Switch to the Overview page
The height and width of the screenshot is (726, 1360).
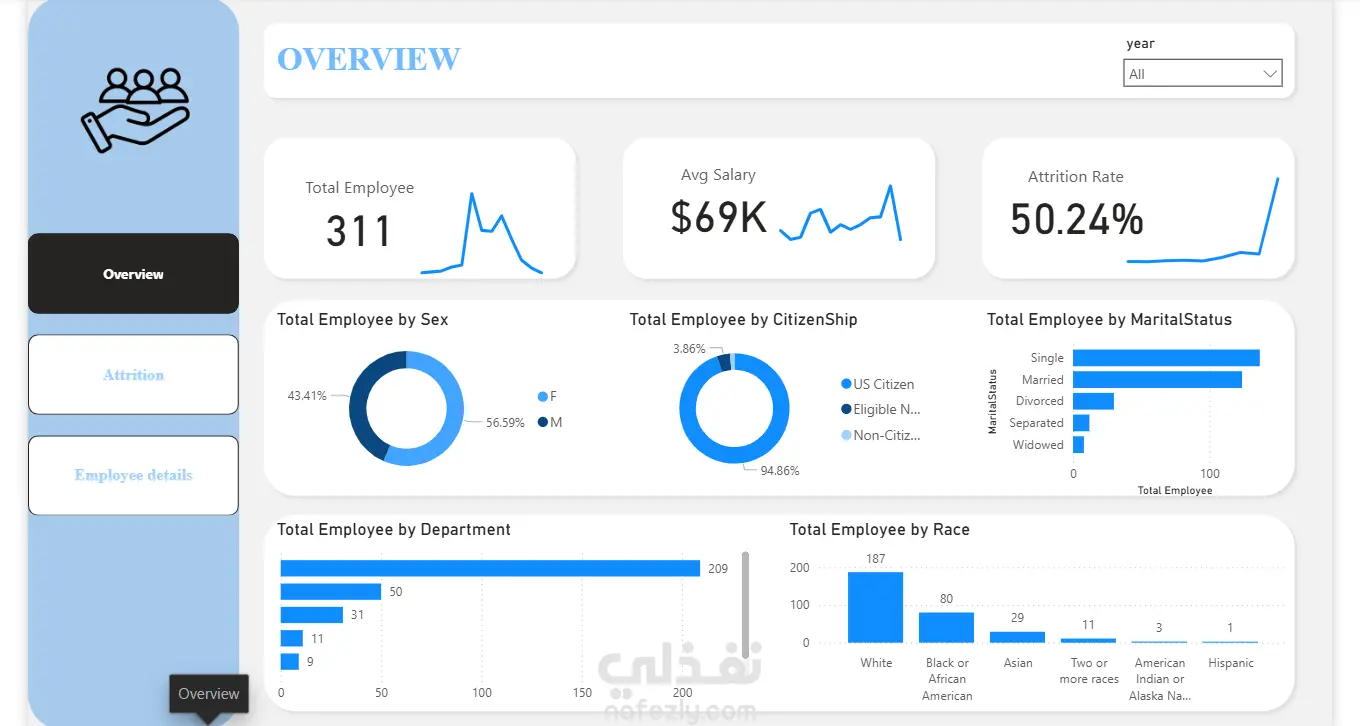pyautogui.click(x=133, y=274)
